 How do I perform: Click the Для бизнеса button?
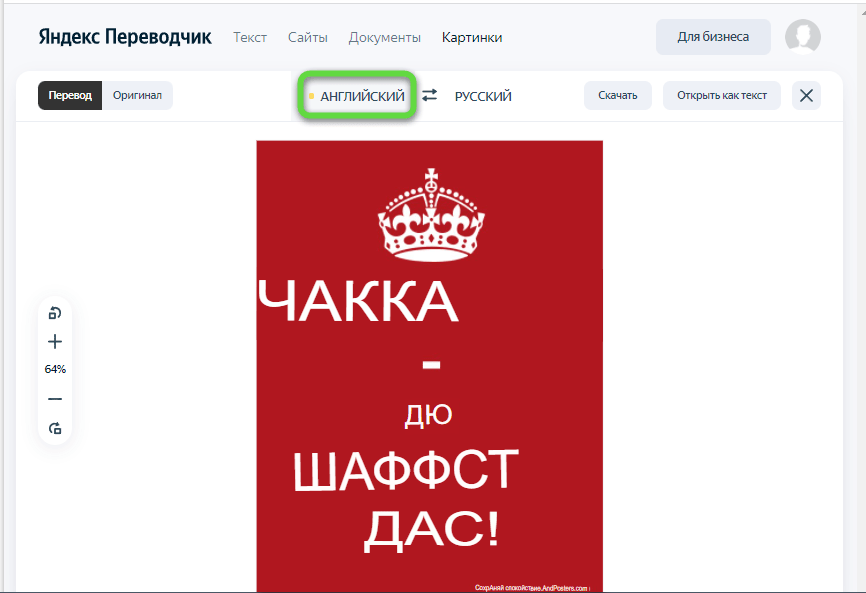(713, 37)
